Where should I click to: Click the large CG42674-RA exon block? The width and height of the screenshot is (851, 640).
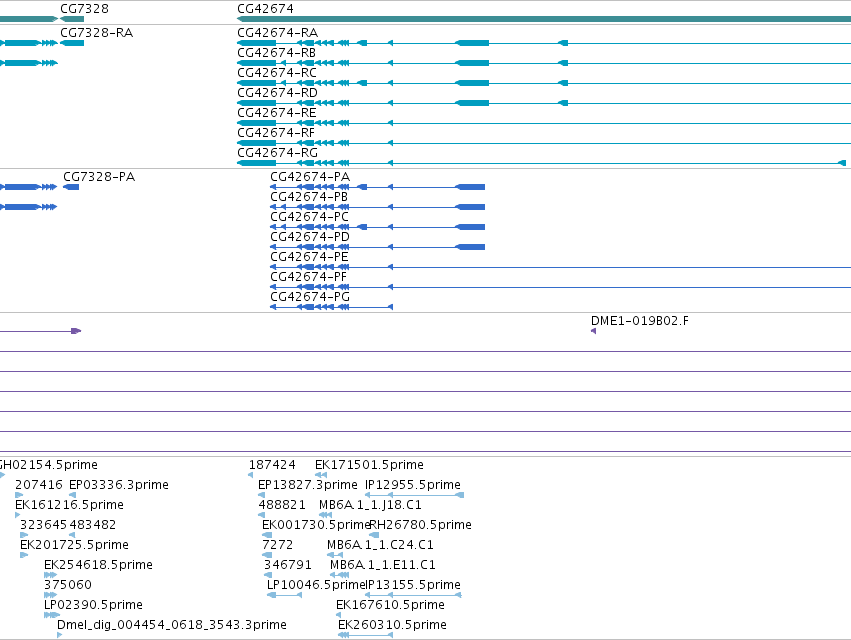tap(472, 43)
